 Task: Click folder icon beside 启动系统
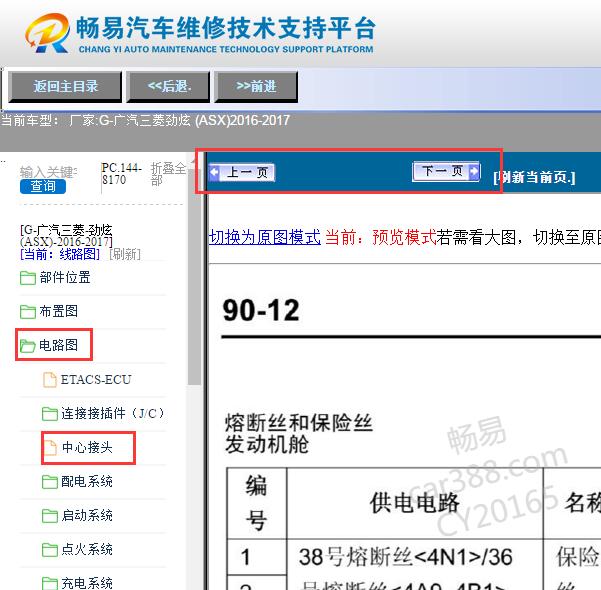point(50,516)
